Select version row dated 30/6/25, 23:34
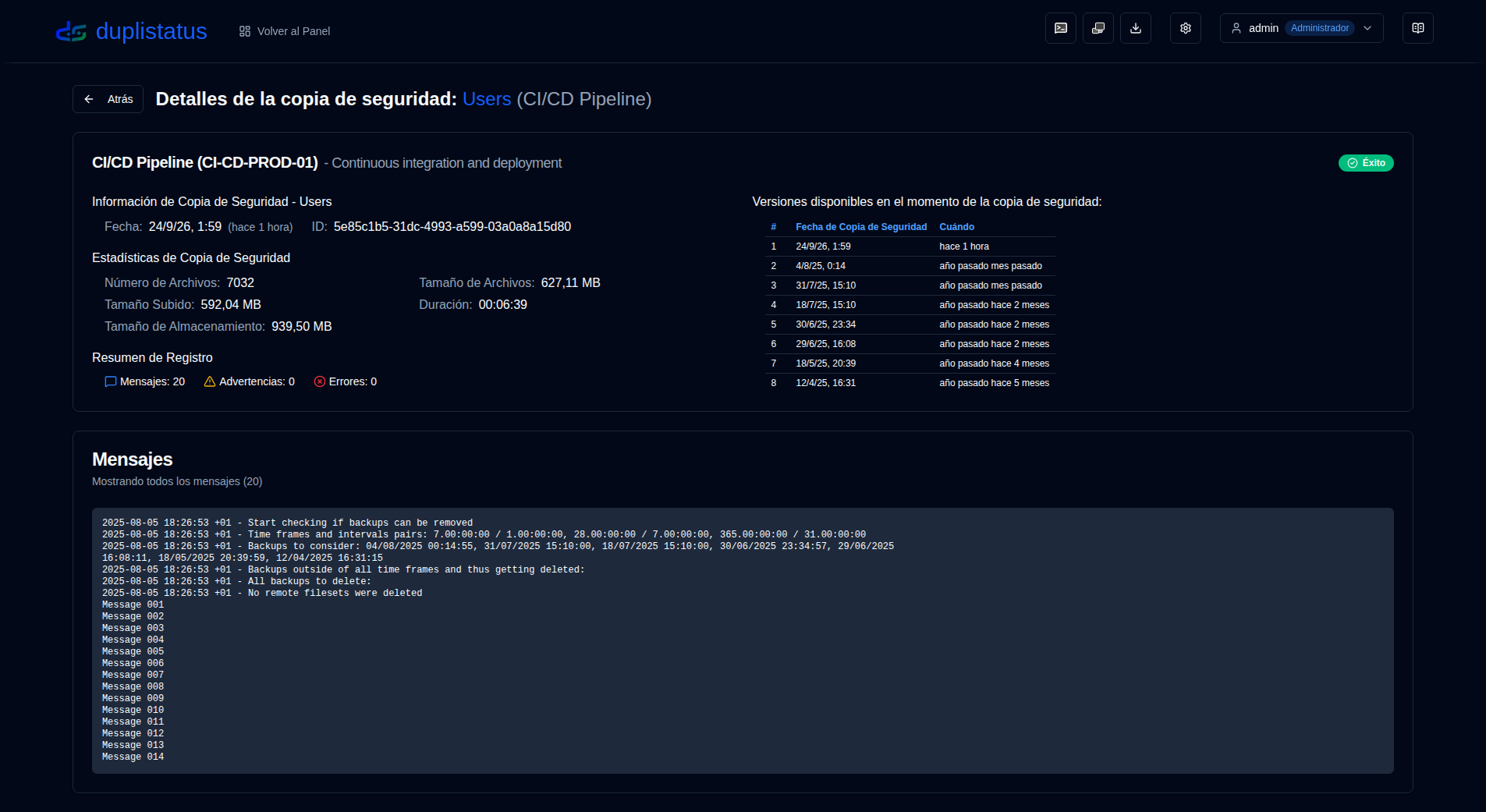The height and width of the screenshot is (812, 1486). (910, 324)
